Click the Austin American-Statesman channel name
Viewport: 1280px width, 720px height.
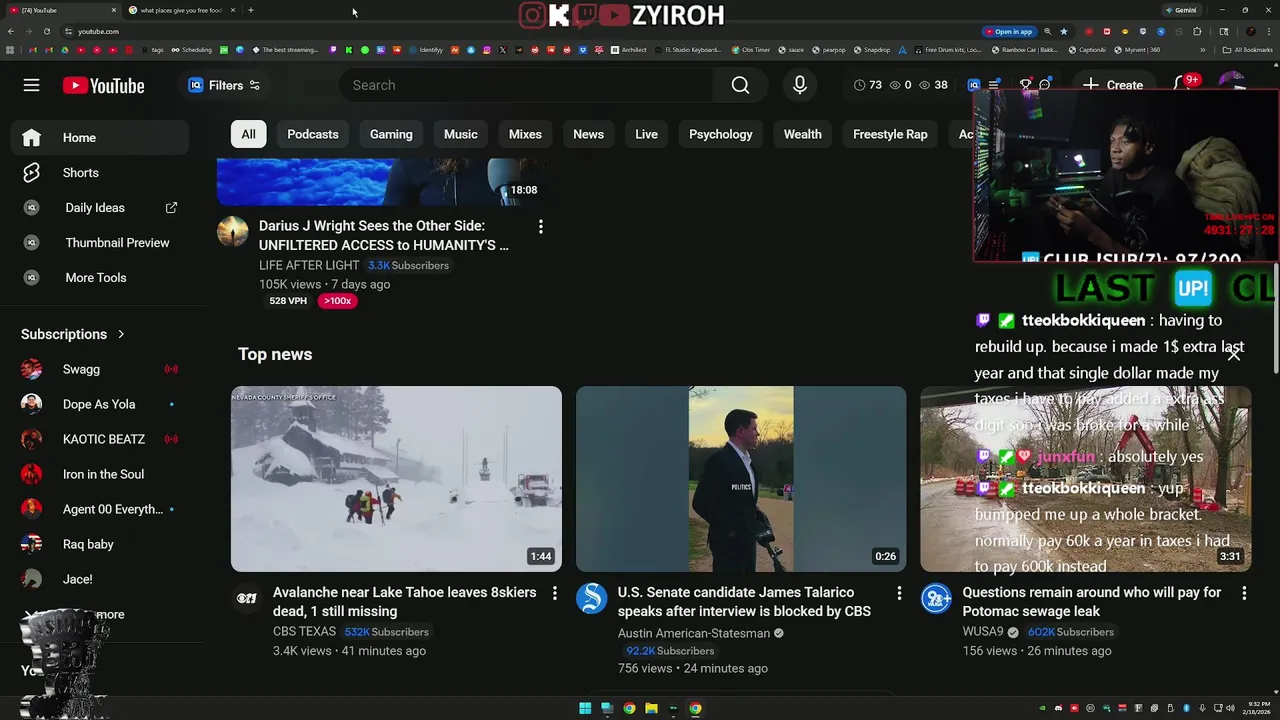point(694,633)
